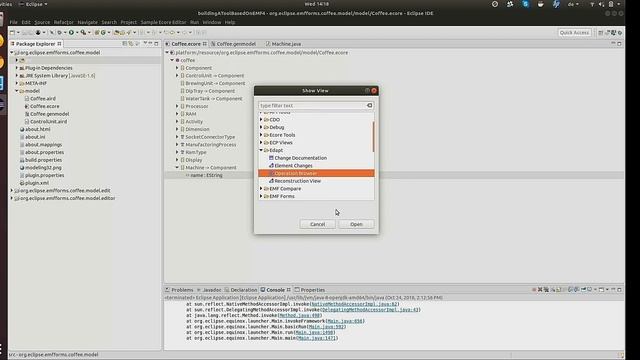Expand the EMF Forms category
The height and width of the screenshot is (360, 640).
click(x=261, y=196)
